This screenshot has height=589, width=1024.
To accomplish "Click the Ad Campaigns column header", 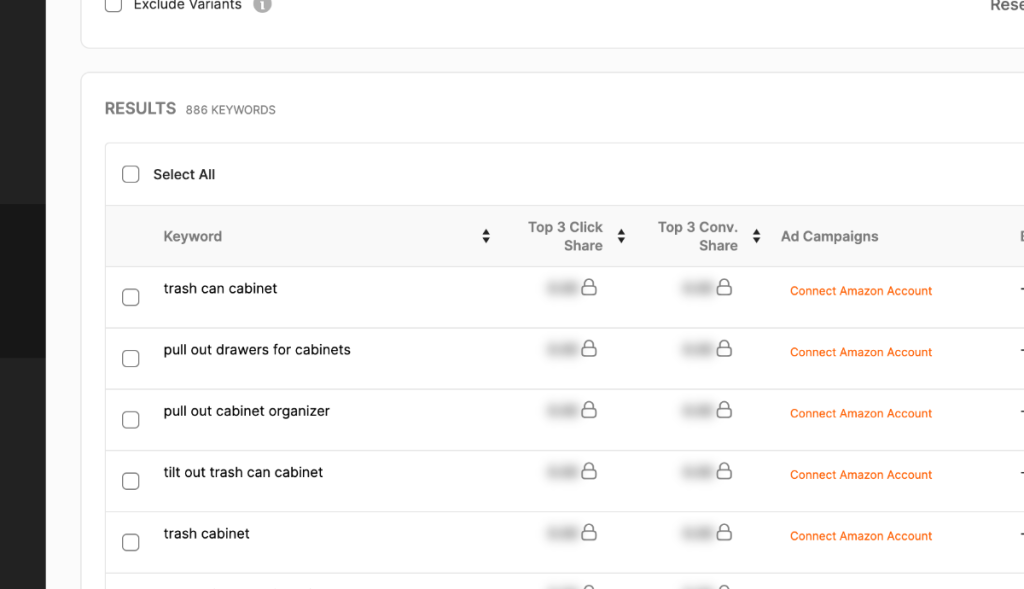I will click(x=829, y=236).
